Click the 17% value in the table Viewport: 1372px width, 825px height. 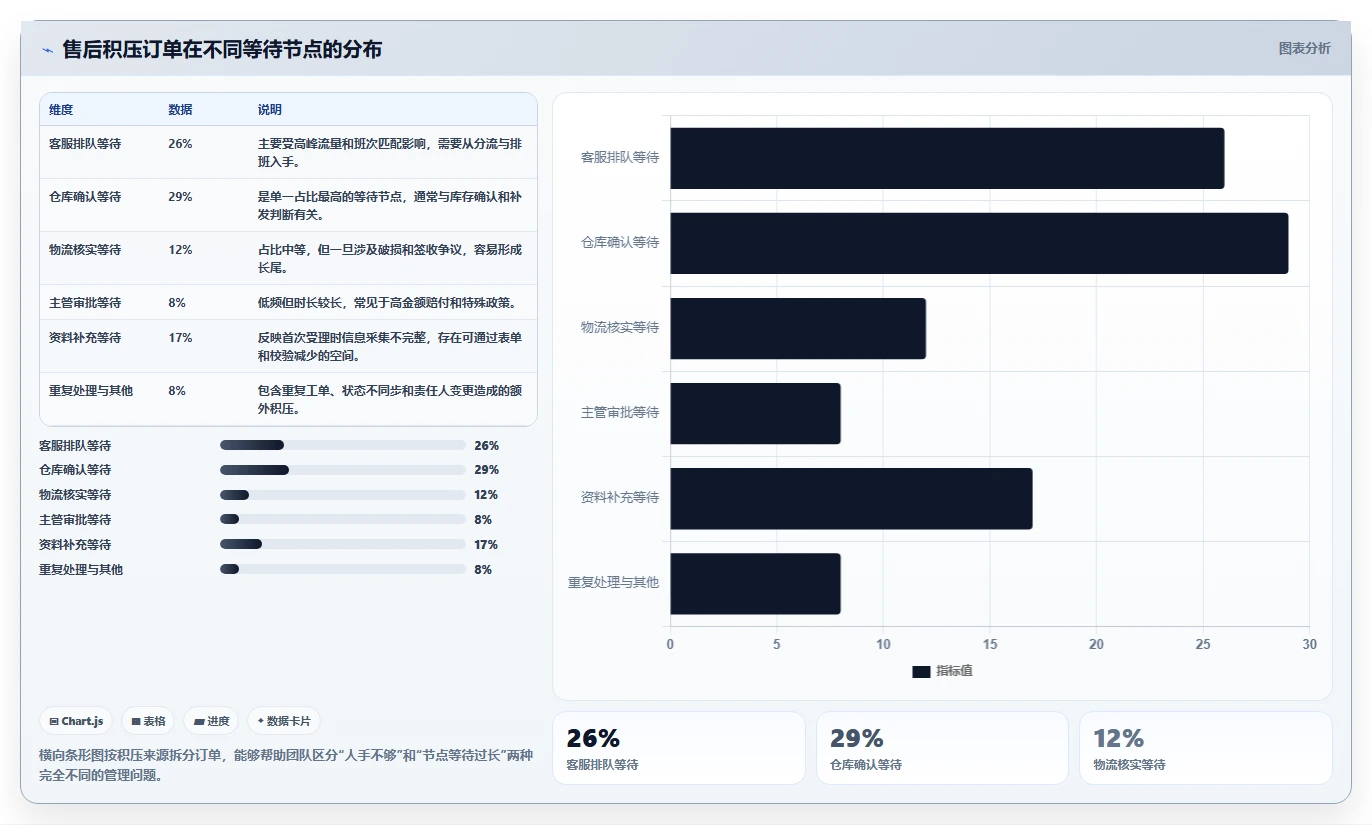[180, 338]
